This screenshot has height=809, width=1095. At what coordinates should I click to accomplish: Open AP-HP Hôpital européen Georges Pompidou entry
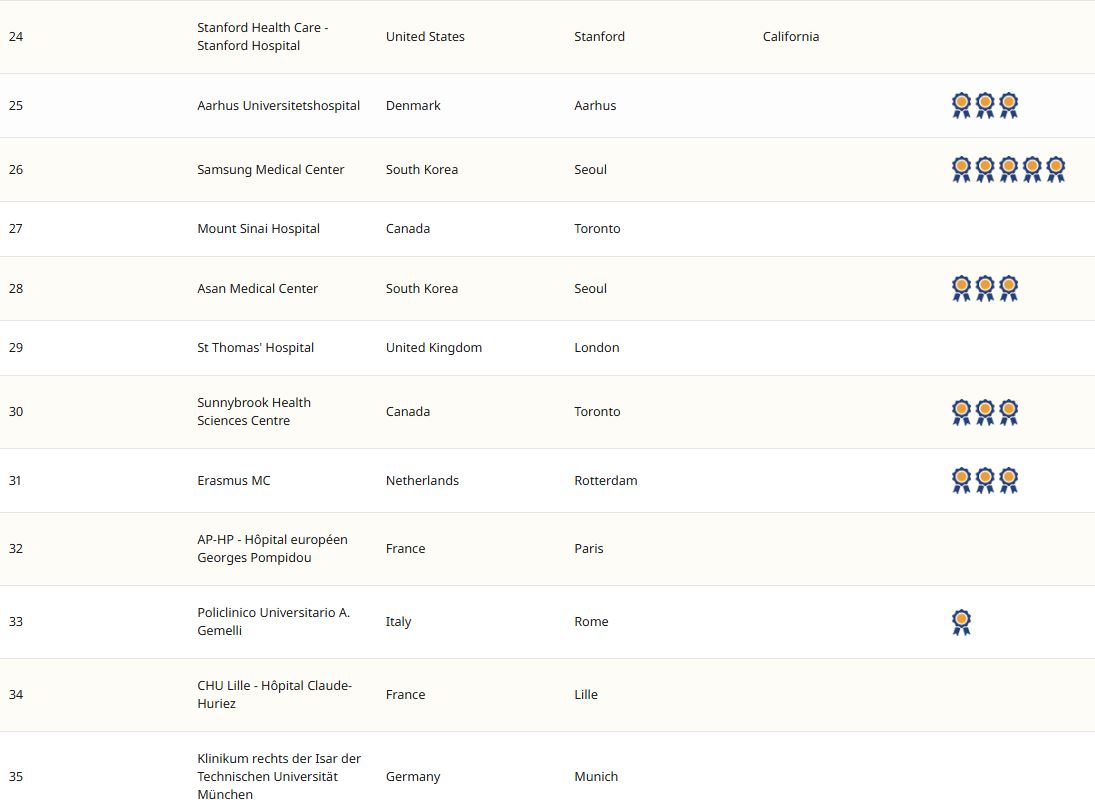click(x=272, y=549)
